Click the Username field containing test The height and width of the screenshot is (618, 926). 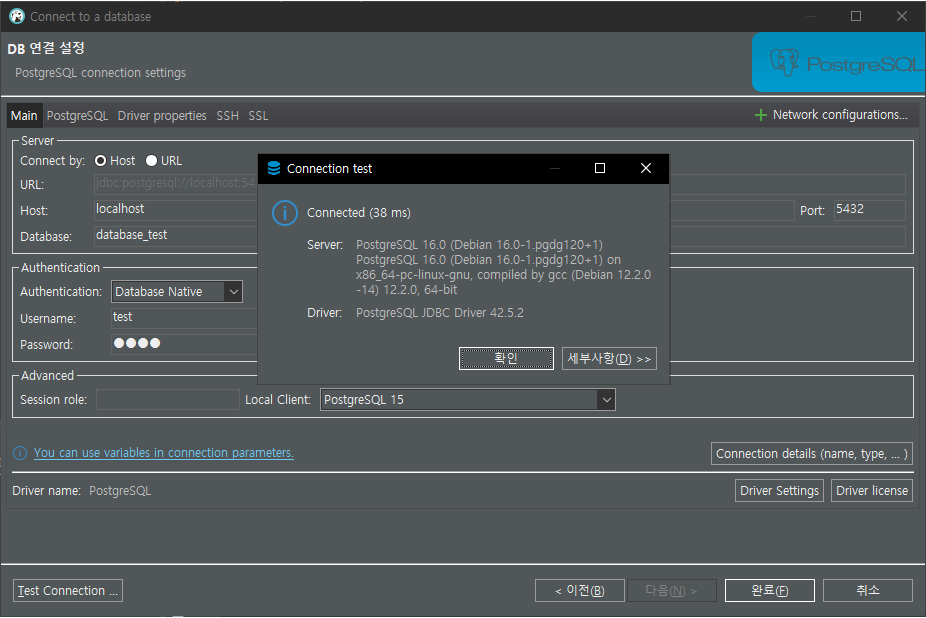click(x=184, y=318)
